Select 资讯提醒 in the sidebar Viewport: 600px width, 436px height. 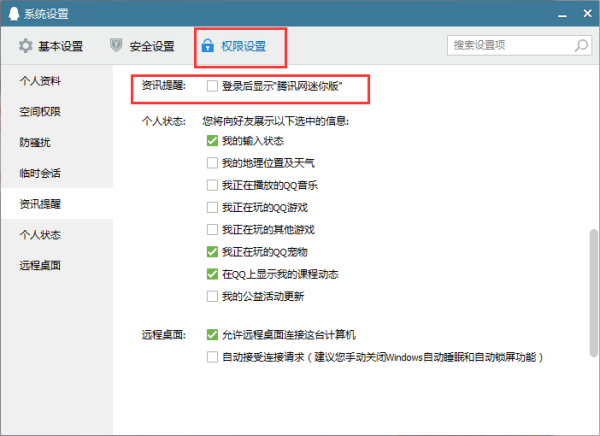pyautogui.click(x=40, y=204)
